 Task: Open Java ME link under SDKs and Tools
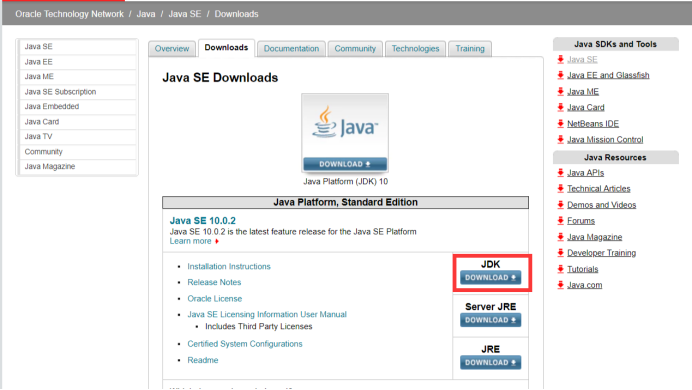click(x=583, y=92)
